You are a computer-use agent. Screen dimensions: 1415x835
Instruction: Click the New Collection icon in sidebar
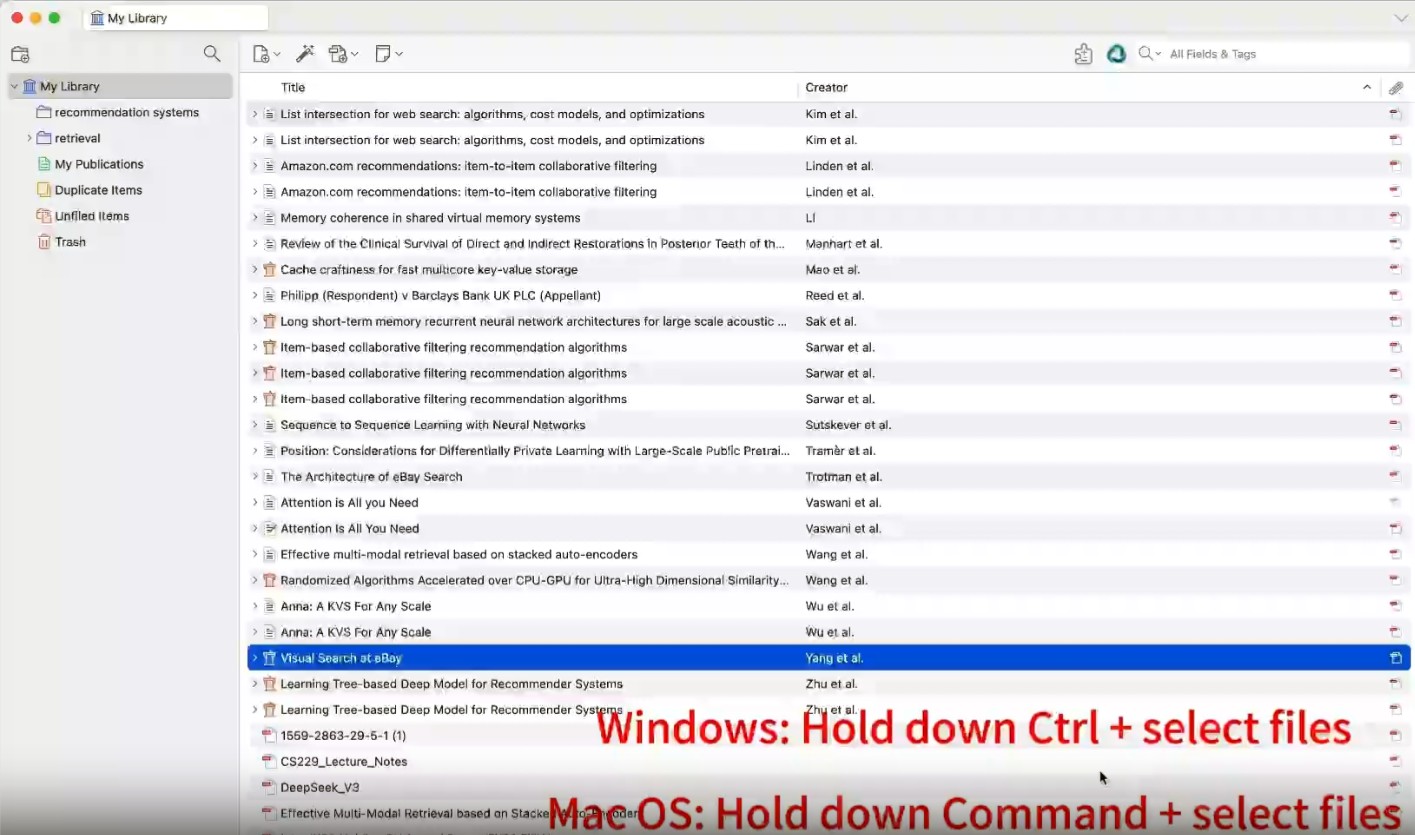(x=20, y=54)
